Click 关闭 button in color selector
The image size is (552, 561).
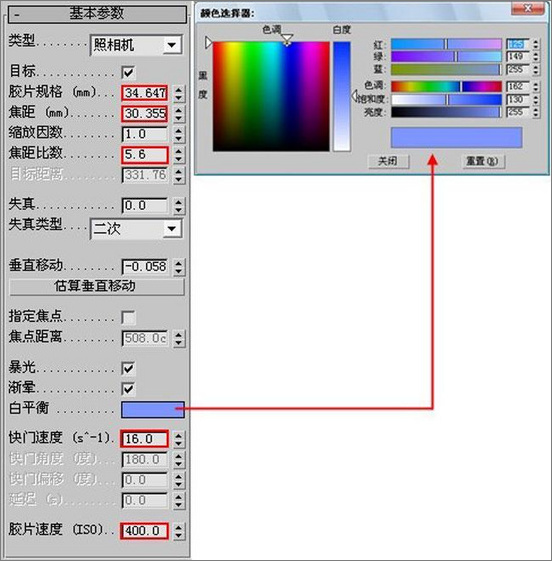(389, 161)
